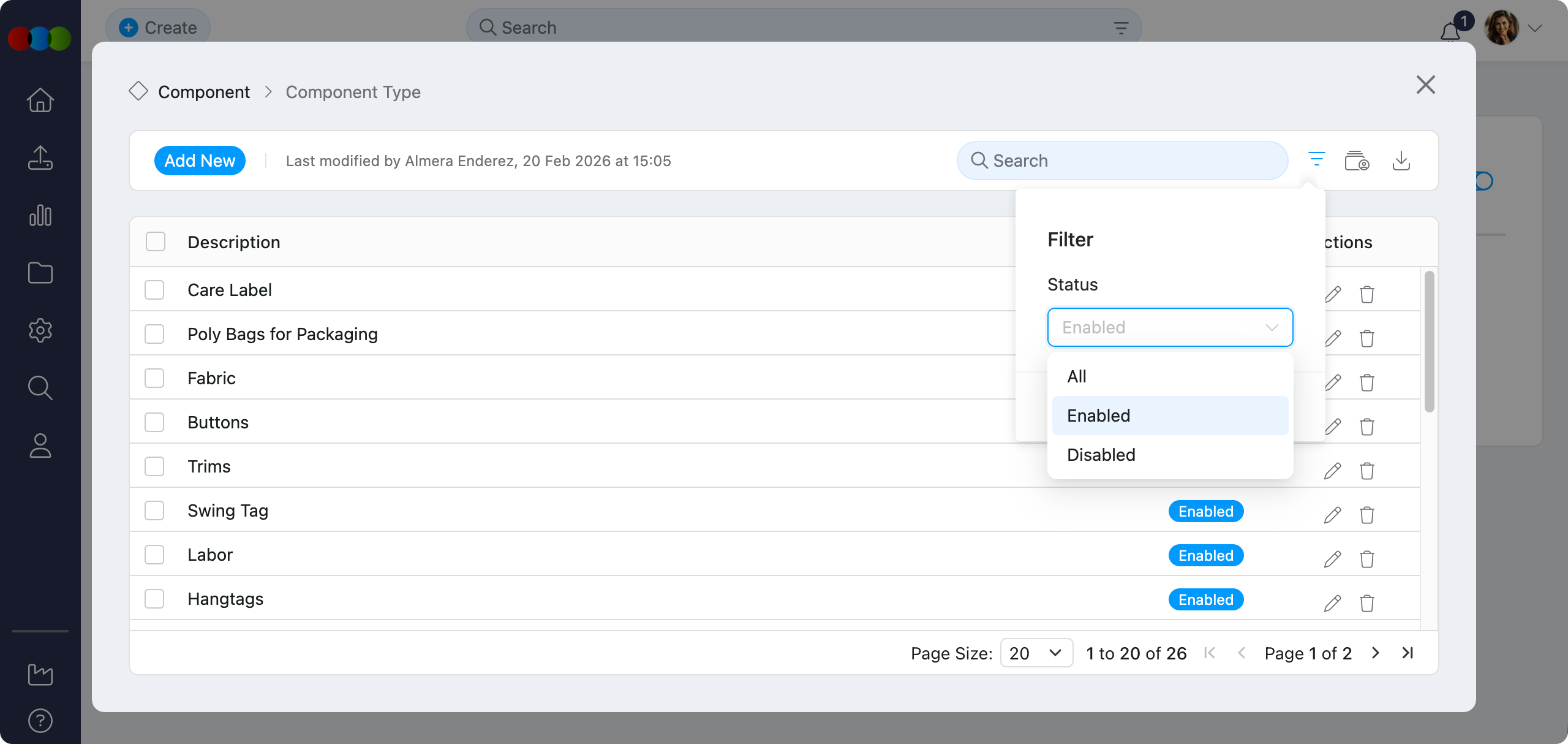Click the filter icon beside the Search box
This screenshot has height=744, width=1568.
[x=1316, y=161]
